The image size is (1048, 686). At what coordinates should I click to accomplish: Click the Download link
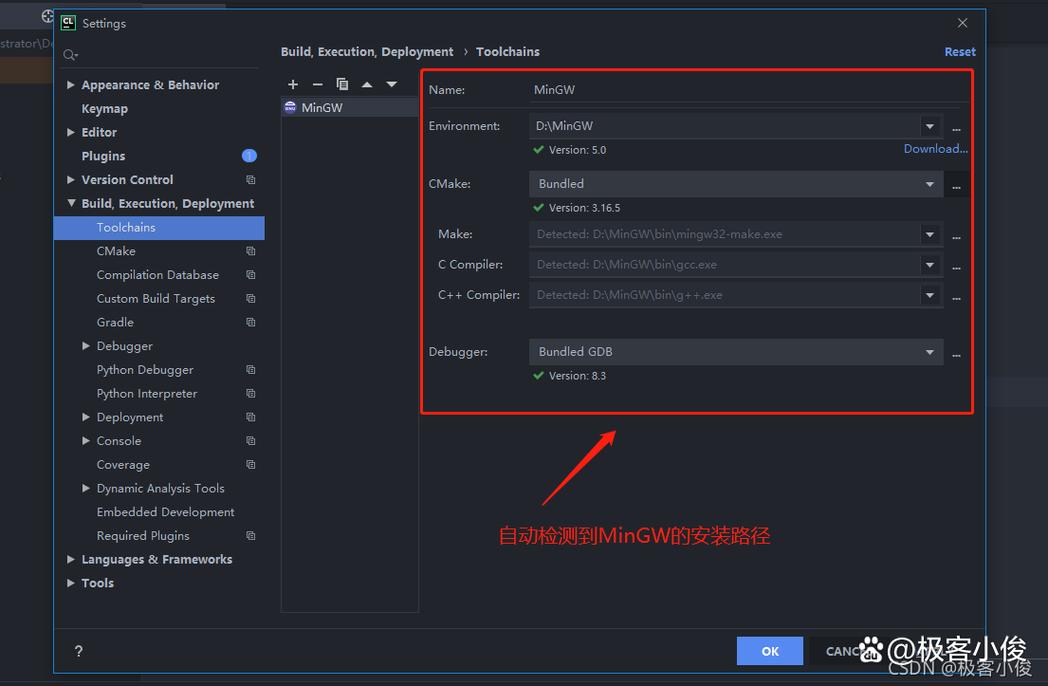point(935,149)
